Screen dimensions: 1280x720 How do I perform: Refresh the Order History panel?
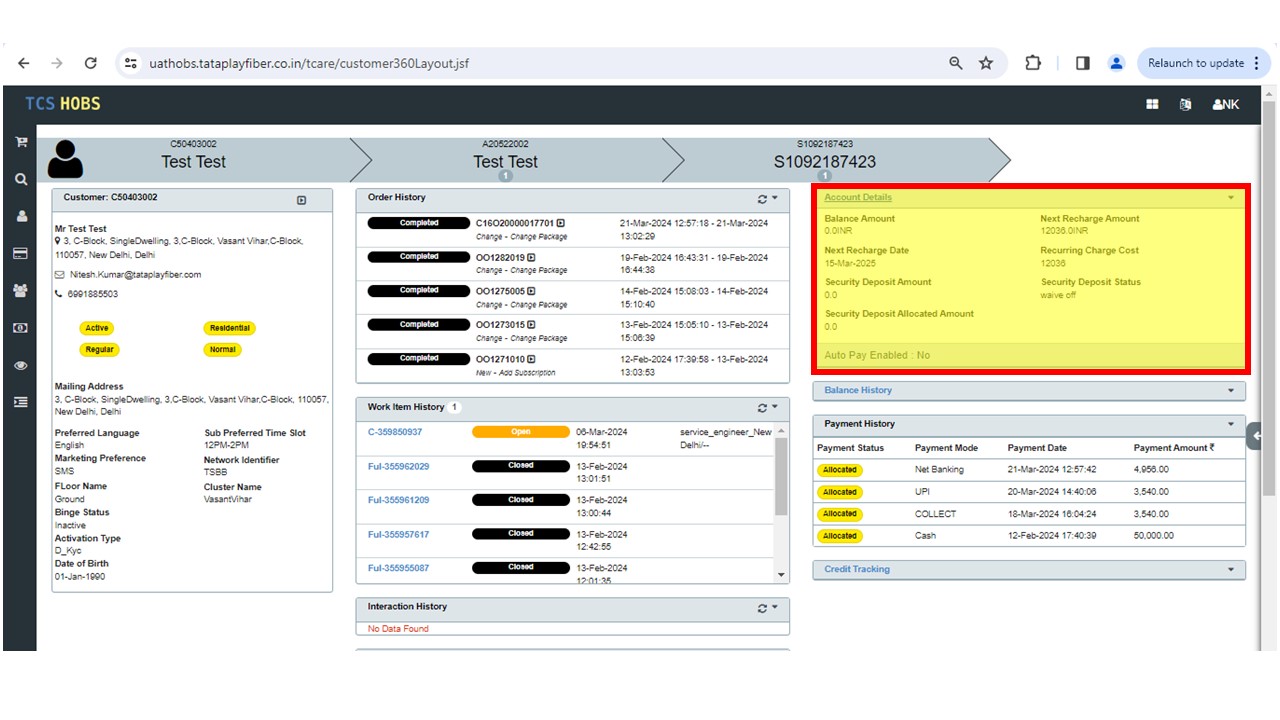[763, 199]
